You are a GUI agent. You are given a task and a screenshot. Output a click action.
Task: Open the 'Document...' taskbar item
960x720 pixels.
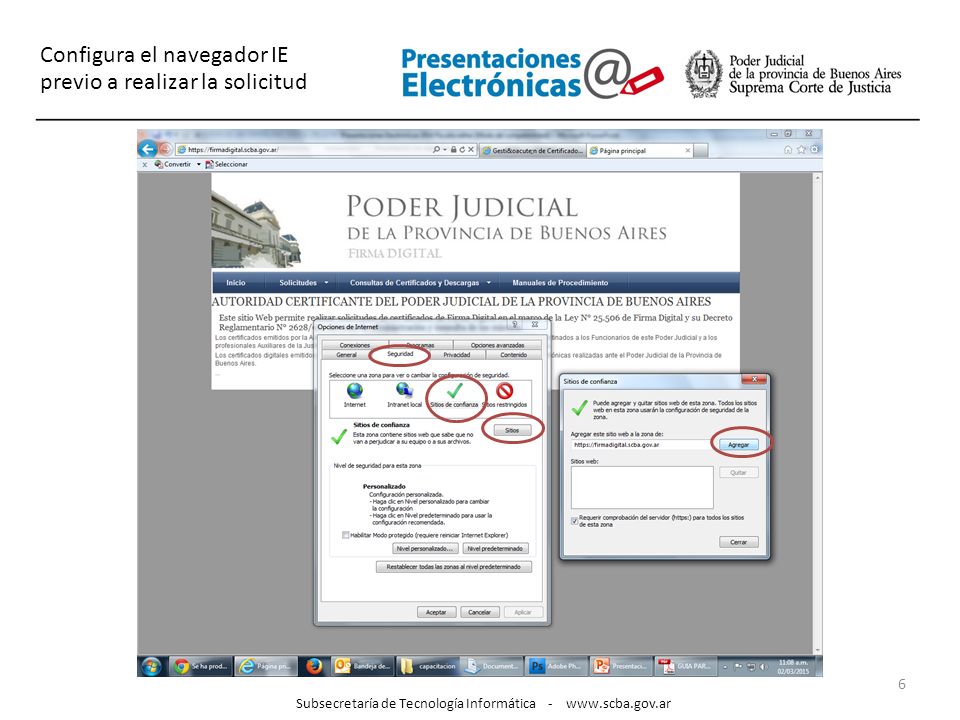492,666
